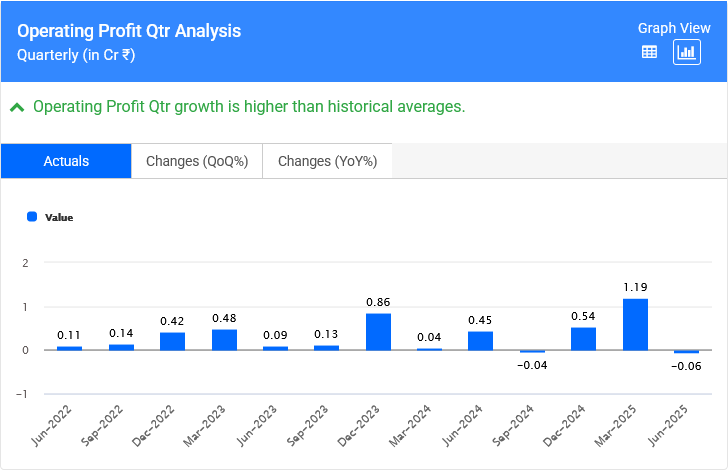
Task: Select the Dec-2023 bar valued 0.86
Action: point(378,332)
